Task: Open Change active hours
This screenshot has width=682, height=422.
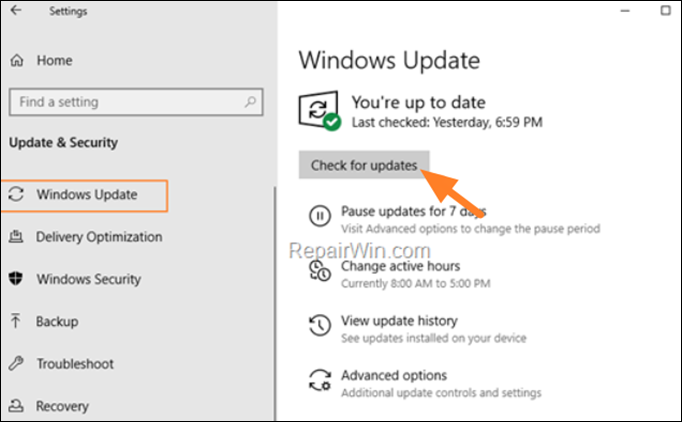Action: pos(400,266)
